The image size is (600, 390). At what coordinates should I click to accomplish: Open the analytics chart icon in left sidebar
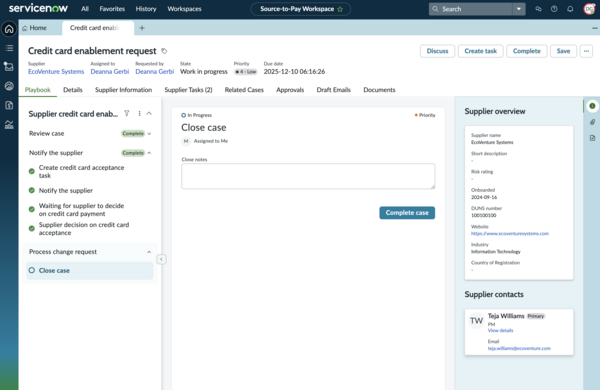pyautogui.click(x=9, y=124)
